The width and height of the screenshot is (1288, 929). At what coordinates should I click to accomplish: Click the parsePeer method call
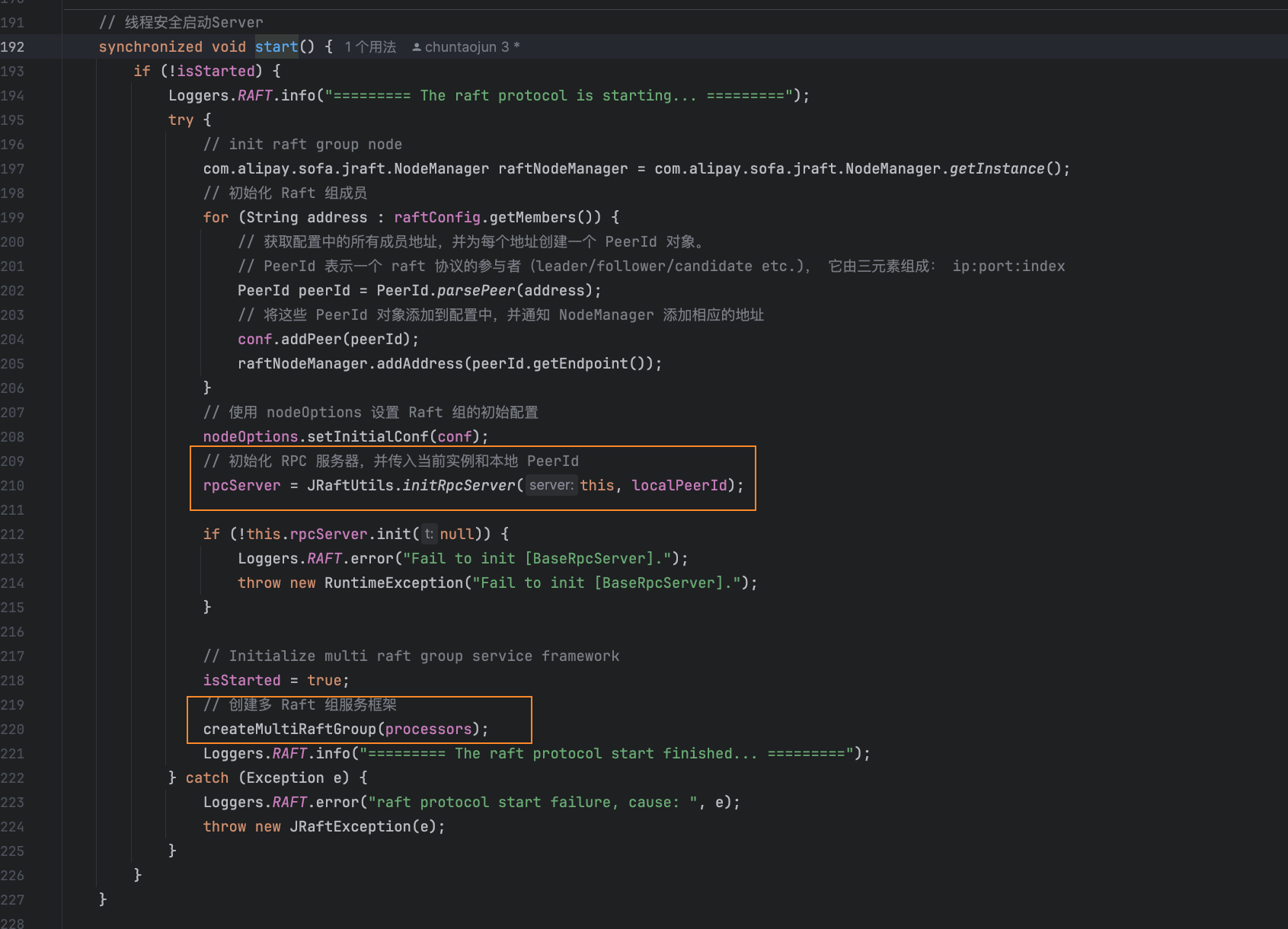tap(477, 291)
